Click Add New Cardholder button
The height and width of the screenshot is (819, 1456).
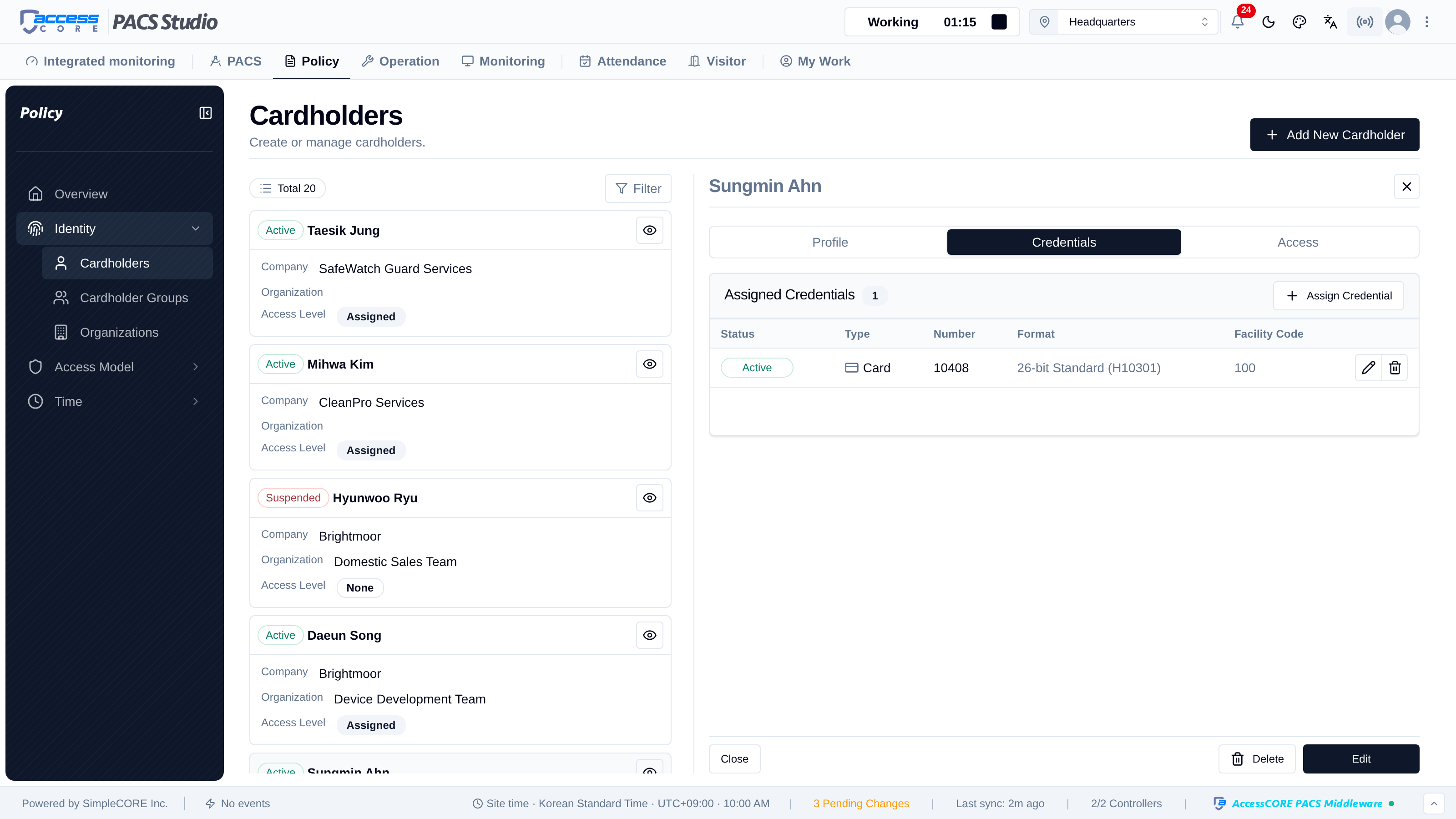(1335, 135)
